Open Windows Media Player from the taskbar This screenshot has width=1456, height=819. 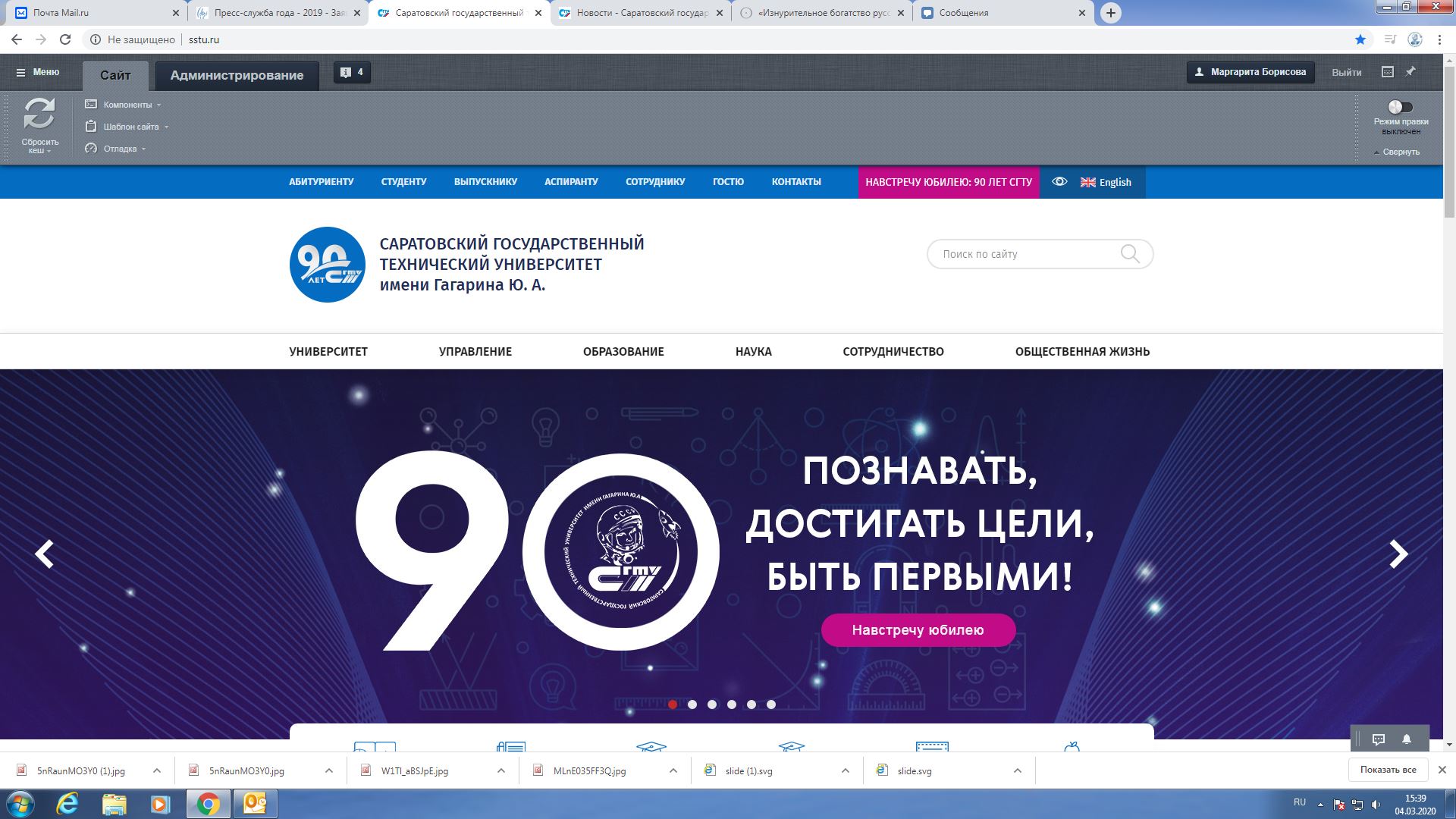coord(160,803)
